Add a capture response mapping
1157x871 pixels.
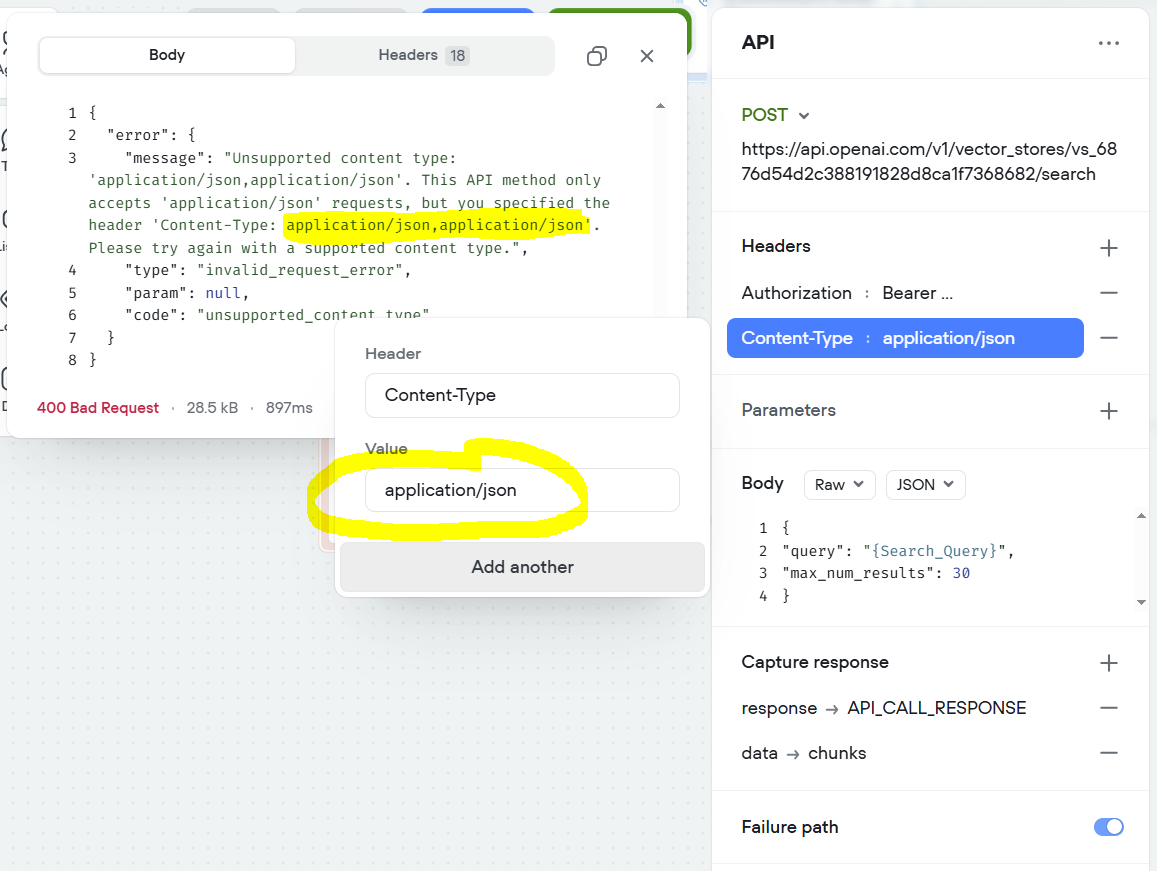1108,663
